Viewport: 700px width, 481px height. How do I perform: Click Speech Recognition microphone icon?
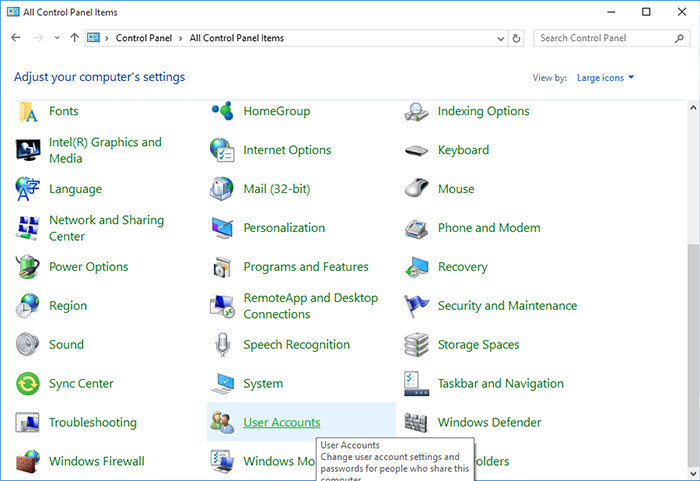[x=222, y=344]
